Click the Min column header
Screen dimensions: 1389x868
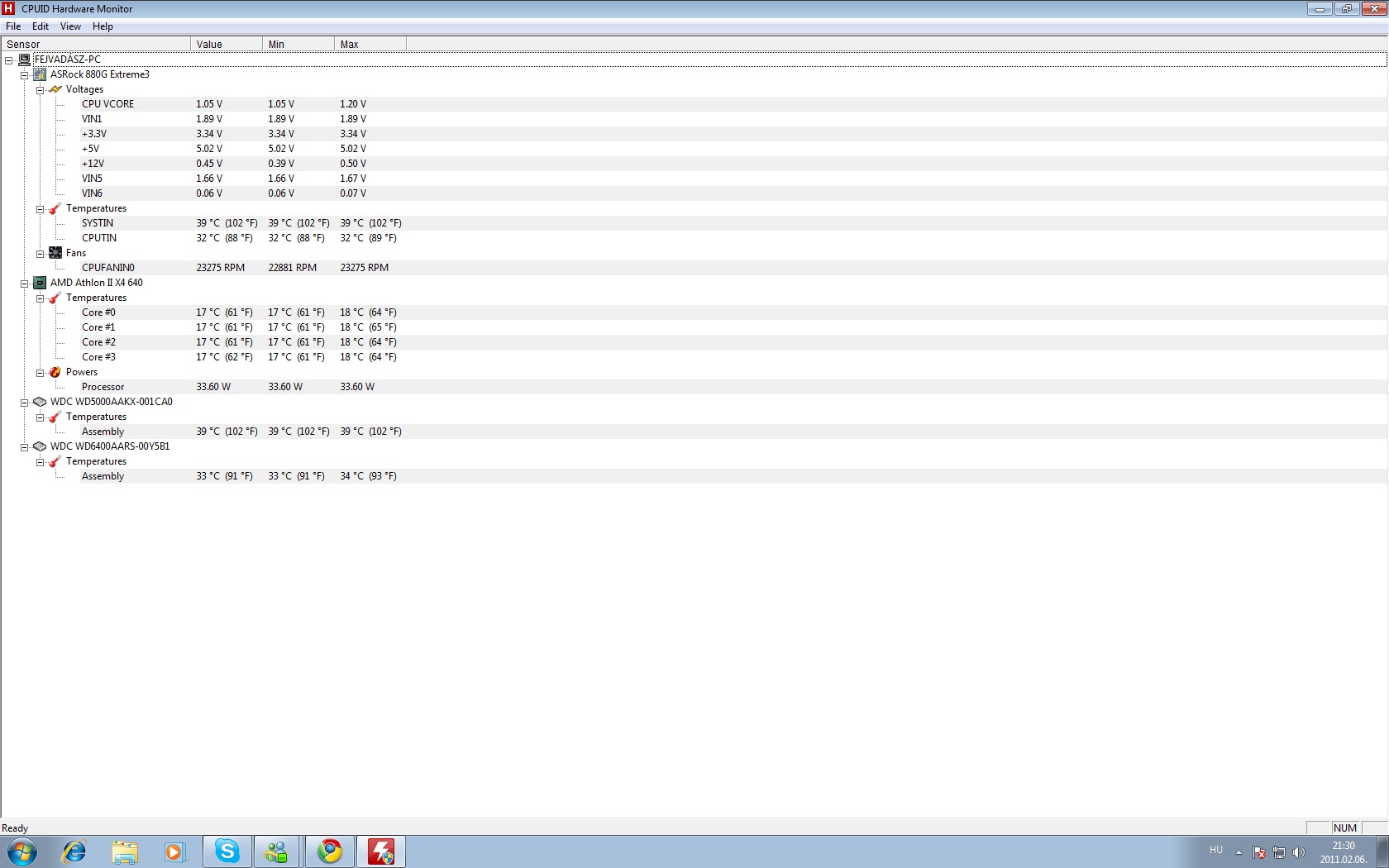pyautogui.click(x=298, y=44)
